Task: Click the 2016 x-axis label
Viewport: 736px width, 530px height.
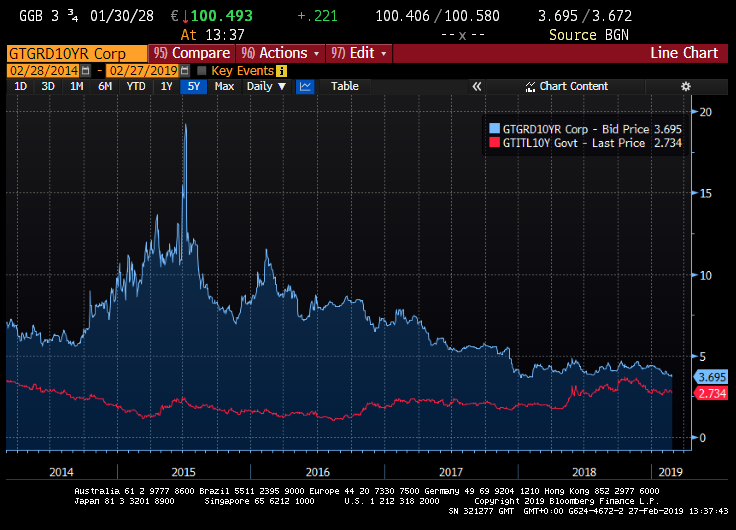Action: click(318, 472)
